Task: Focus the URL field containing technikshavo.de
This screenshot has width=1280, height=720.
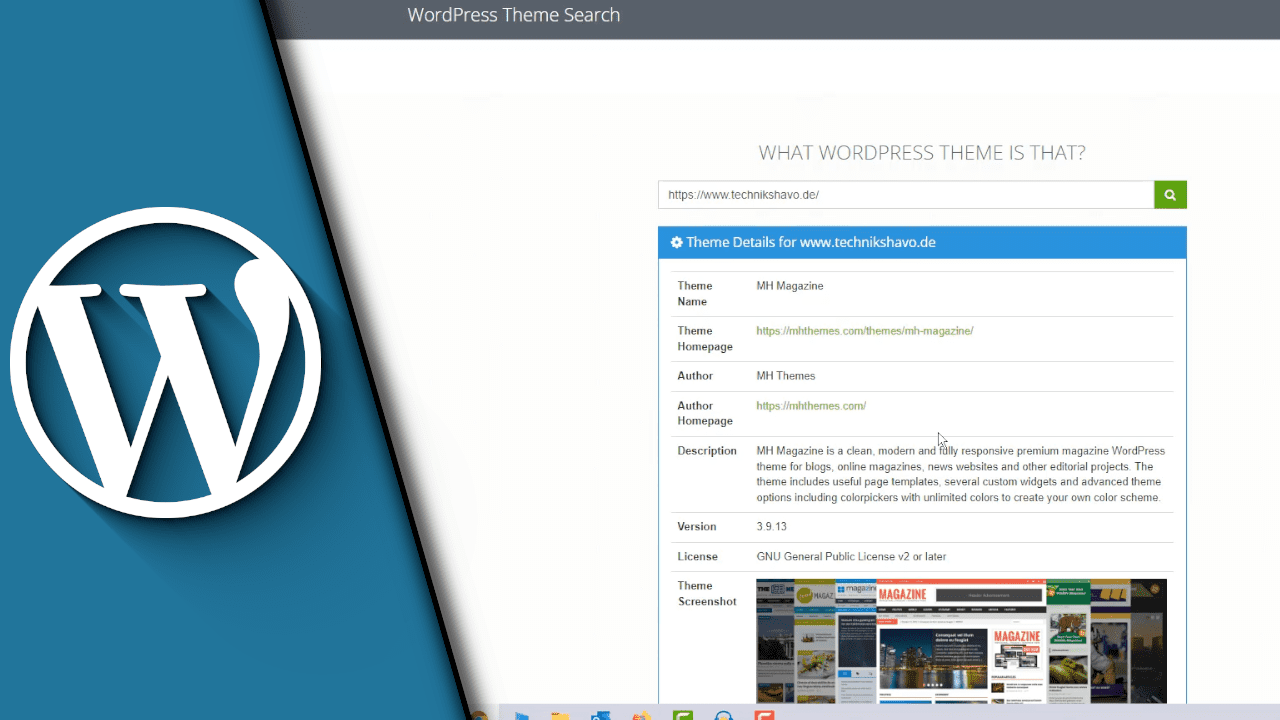Action: (906, 195)
